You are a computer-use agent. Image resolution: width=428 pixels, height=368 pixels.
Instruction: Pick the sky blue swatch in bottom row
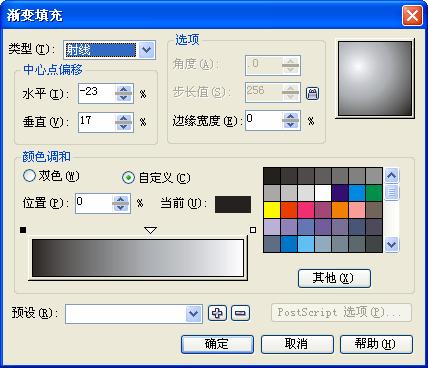(306, 244)
